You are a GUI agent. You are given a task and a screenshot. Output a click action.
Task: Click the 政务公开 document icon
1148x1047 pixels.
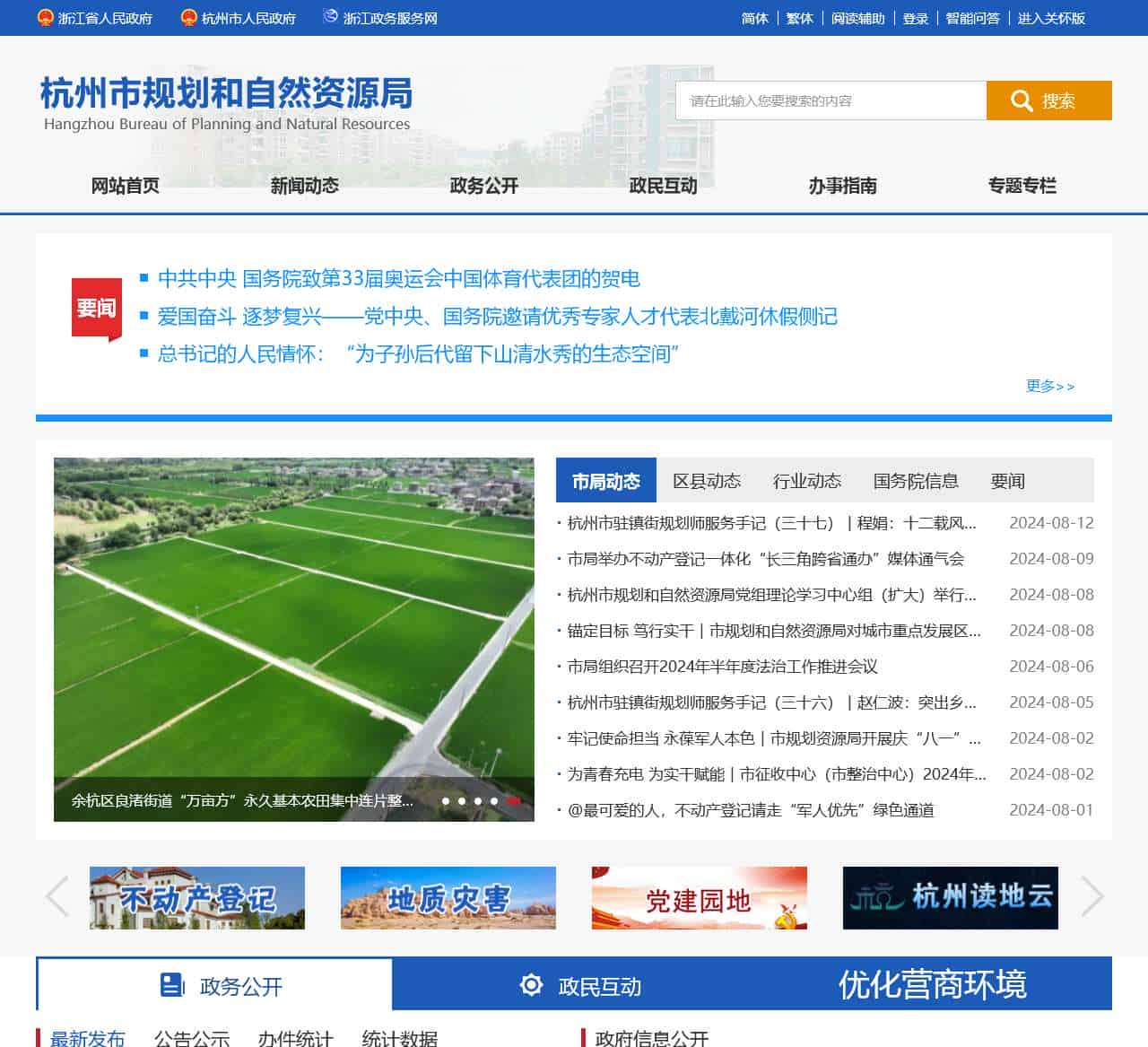coord(172,985)
